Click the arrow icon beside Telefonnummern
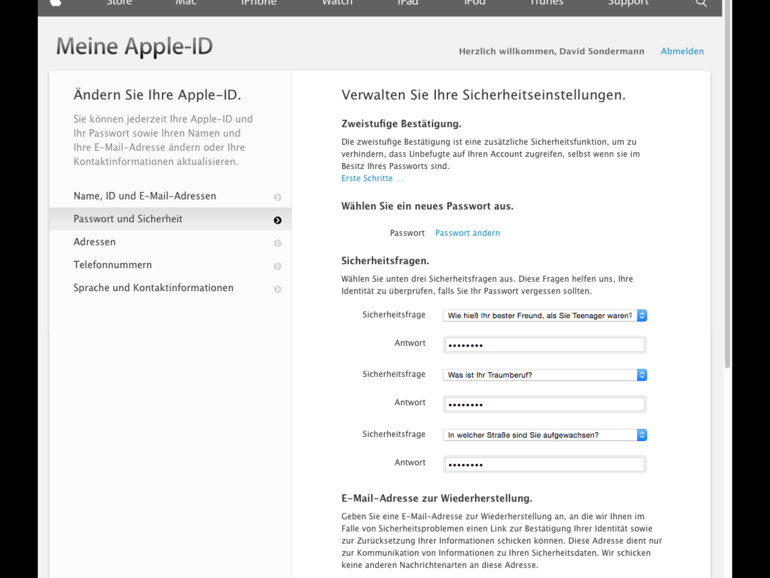The image size is (770, 578). 277,266
